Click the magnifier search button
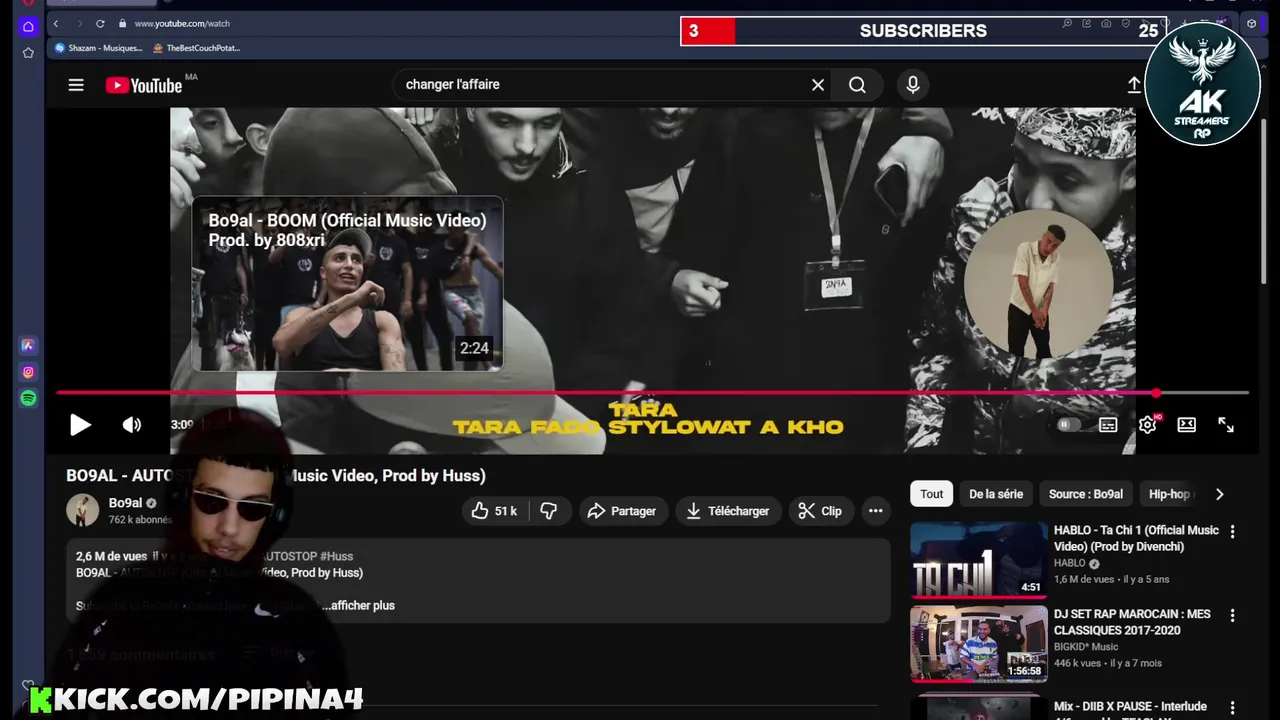Screen dimensions: 1280x720 pos(857,85)
